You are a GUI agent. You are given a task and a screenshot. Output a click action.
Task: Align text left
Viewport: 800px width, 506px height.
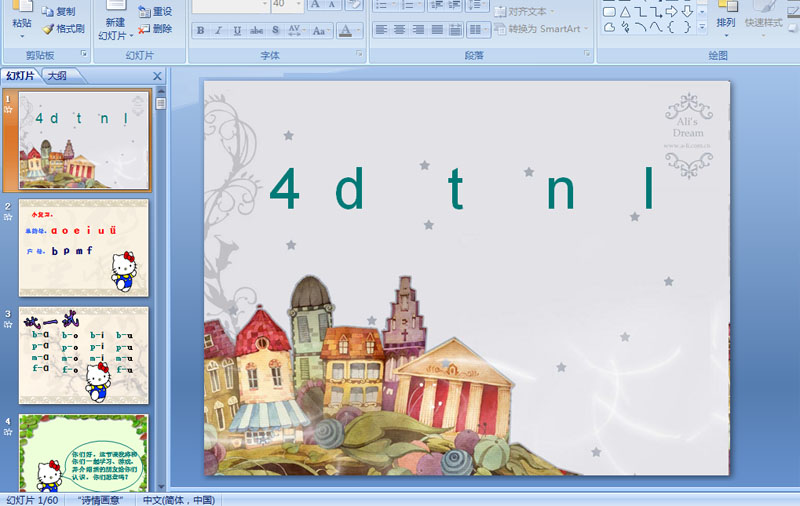[x=381, y=30]
